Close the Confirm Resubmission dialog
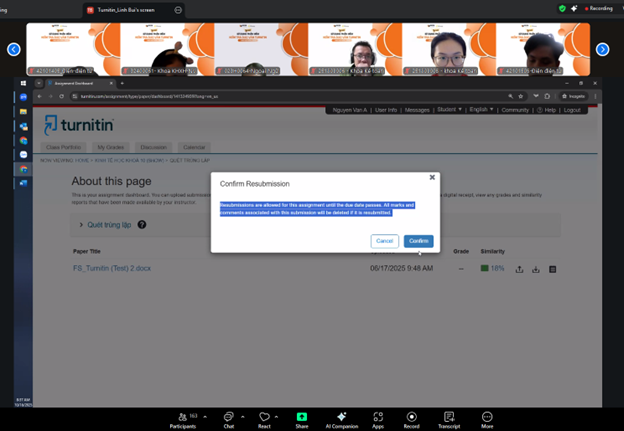This screenshot has width=624, height=431. (x=432, y=177)
